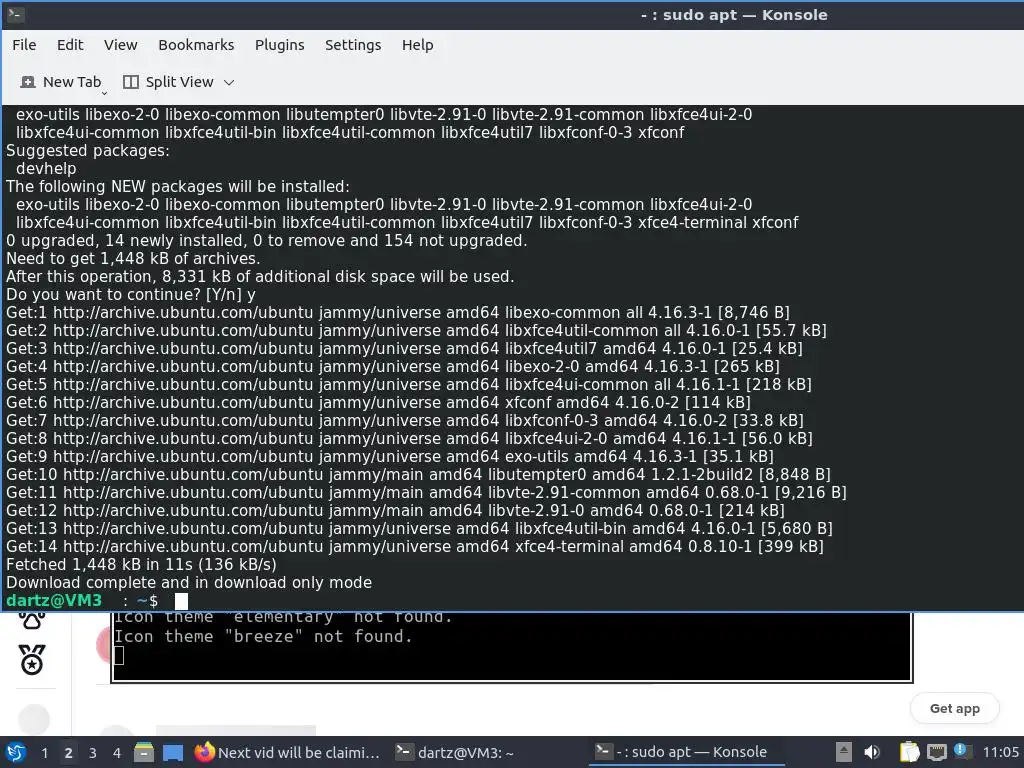Screen dimensions: 1024x768
Task: Click the removable media eject tray icon
Action: click(x=844, y=752)
